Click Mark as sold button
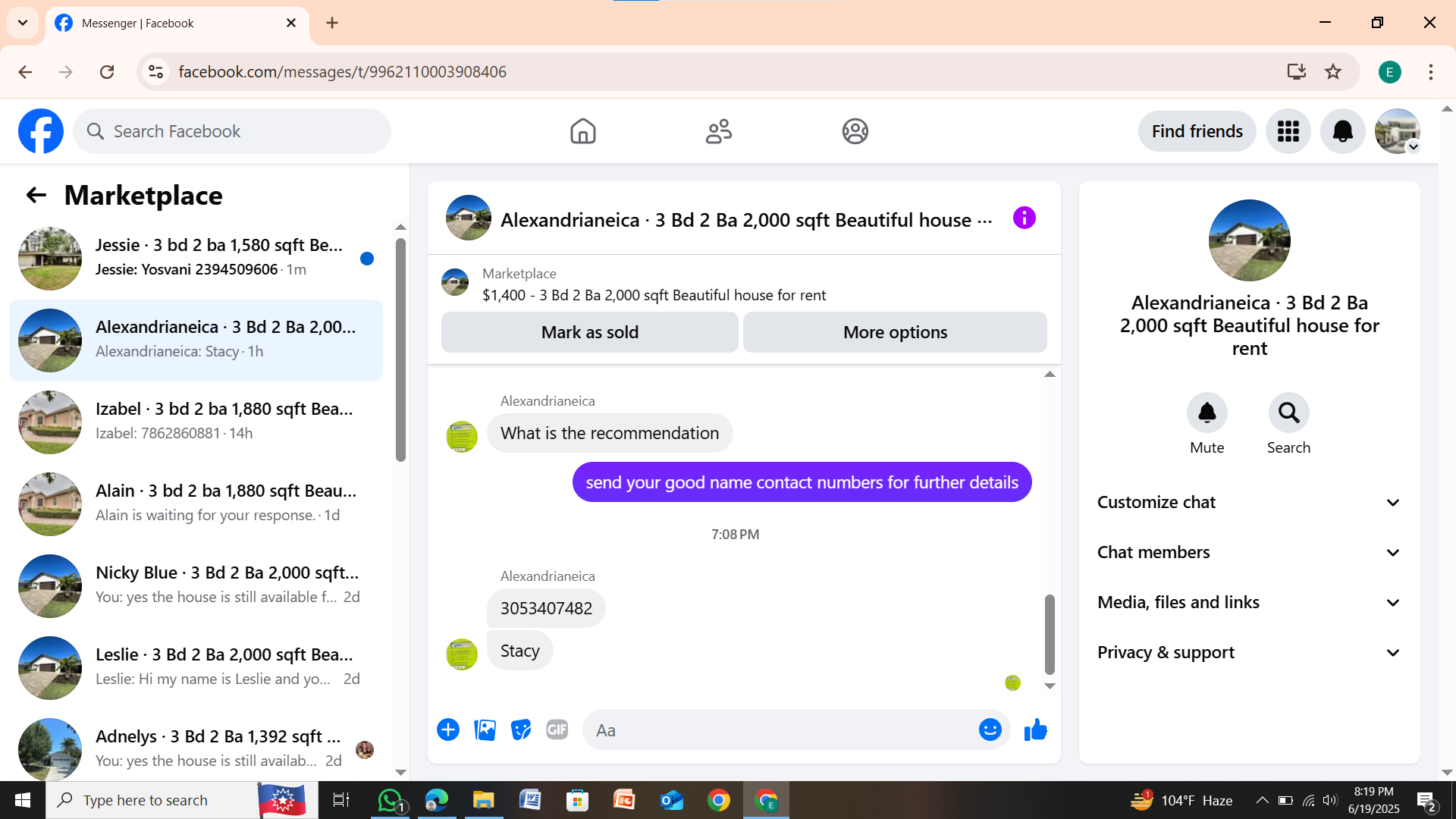 (590, 332)
